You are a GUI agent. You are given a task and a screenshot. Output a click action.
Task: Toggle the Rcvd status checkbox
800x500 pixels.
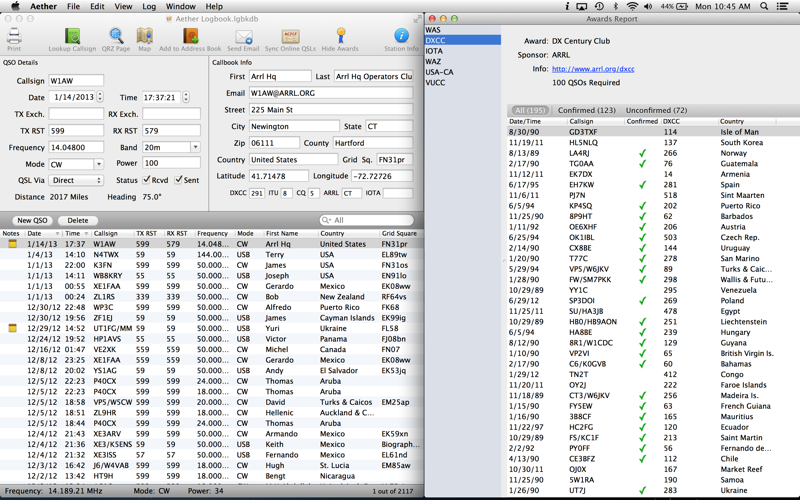(x=148, y=180)
